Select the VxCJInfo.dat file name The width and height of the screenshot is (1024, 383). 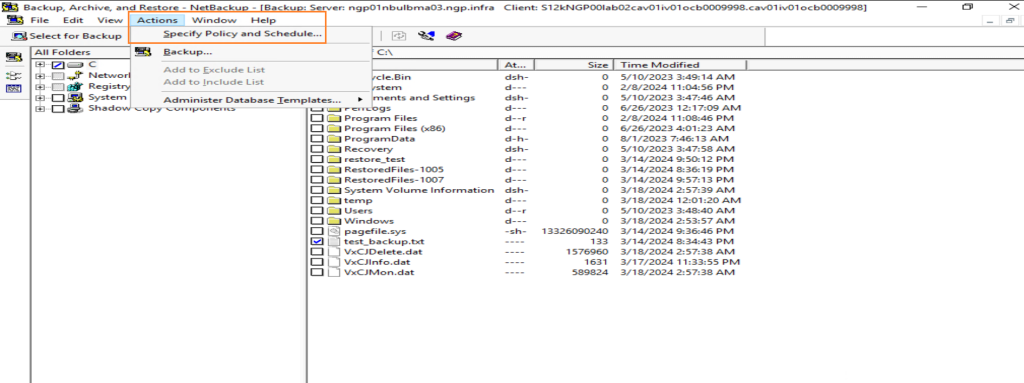click(377, 262)
